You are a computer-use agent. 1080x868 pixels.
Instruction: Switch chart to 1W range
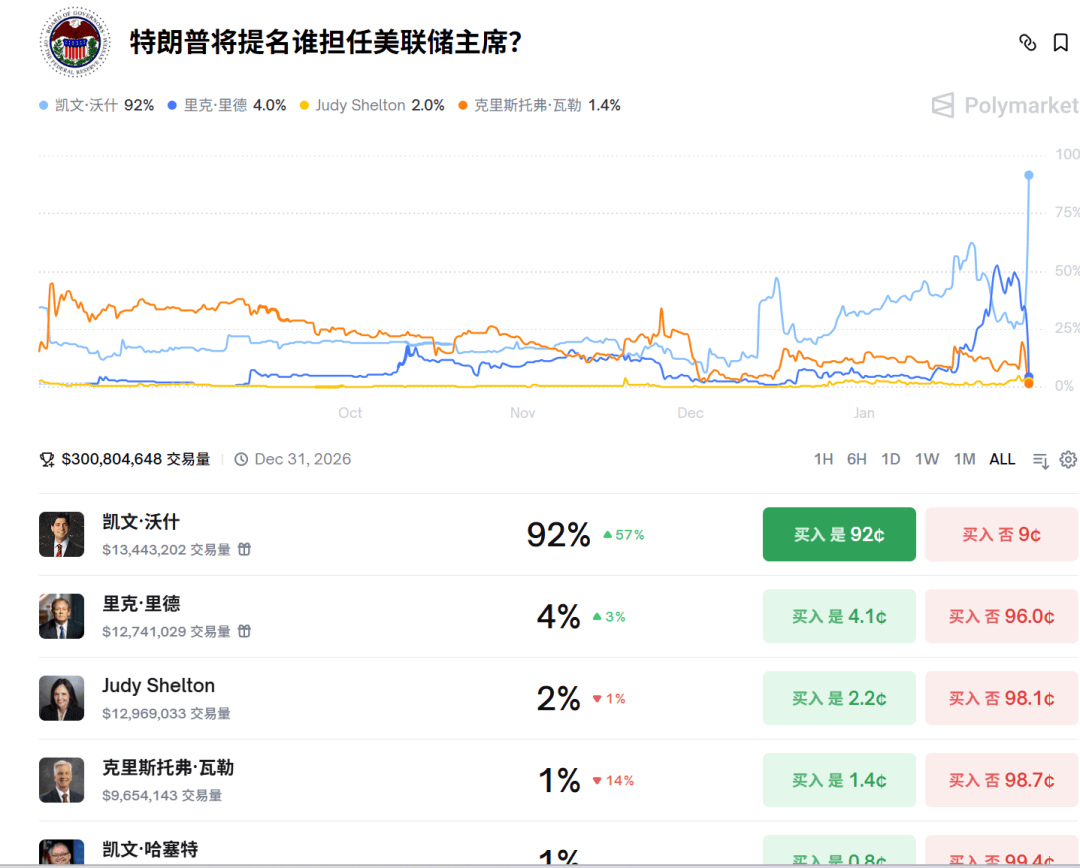coord(927,459)
